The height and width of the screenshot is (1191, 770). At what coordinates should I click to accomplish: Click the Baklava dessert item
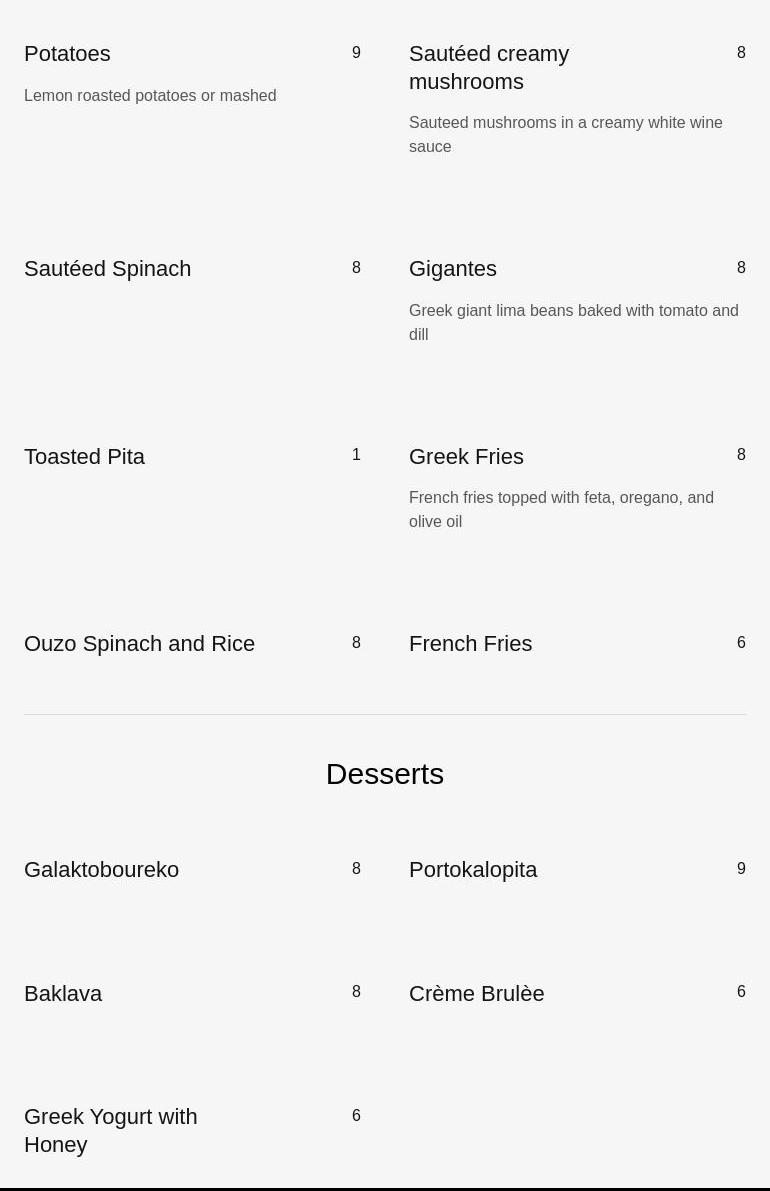click(63, 994)
